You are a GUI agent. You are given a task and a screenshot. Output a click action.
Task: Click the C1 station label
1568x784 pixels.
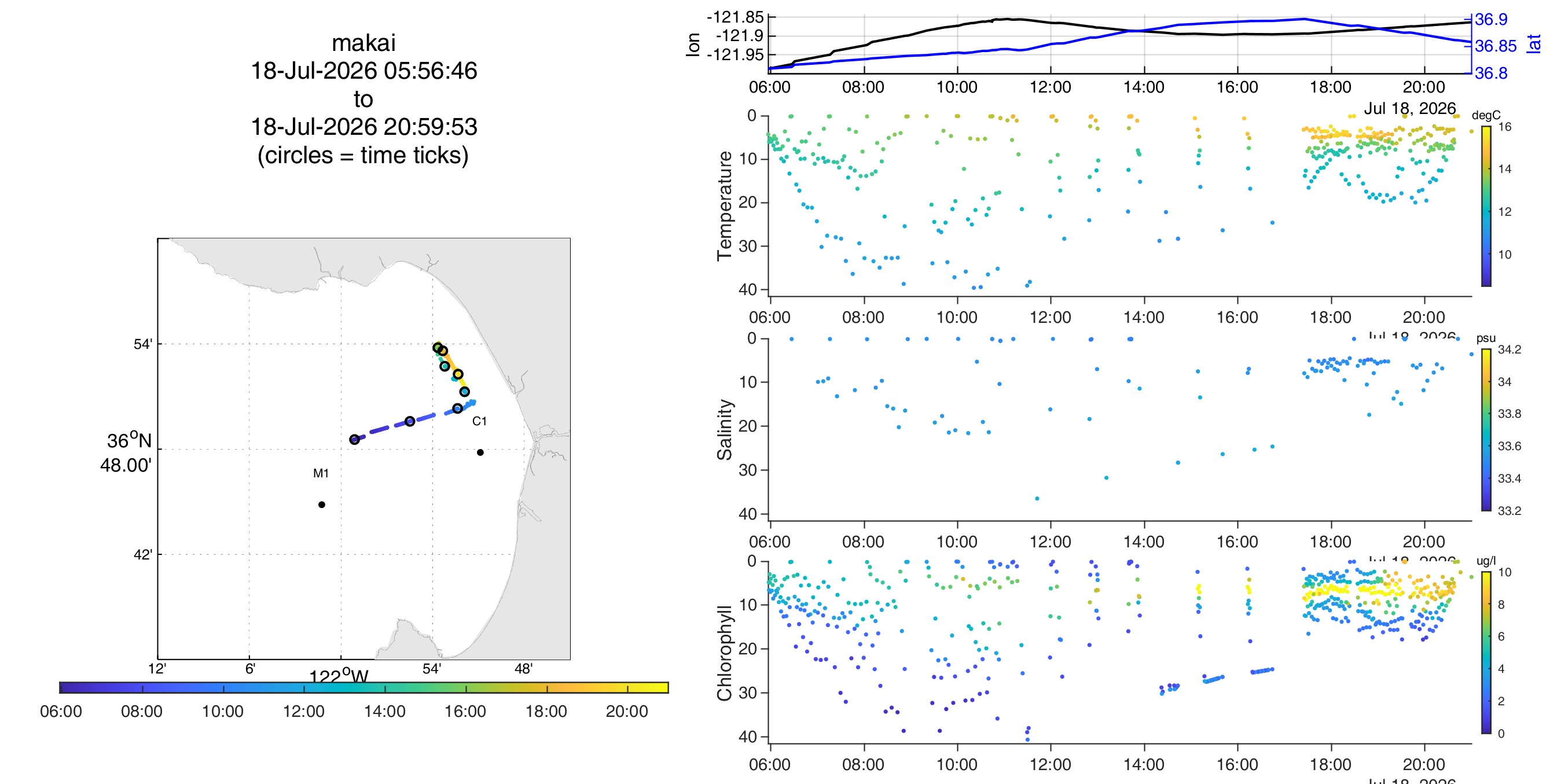tap(480, 421)
